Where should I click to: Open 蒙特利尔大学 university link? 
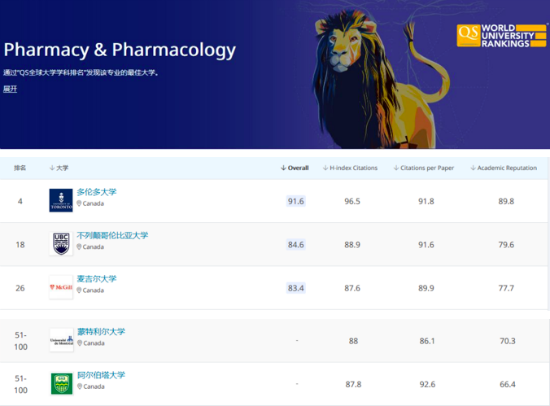[101, 332]
